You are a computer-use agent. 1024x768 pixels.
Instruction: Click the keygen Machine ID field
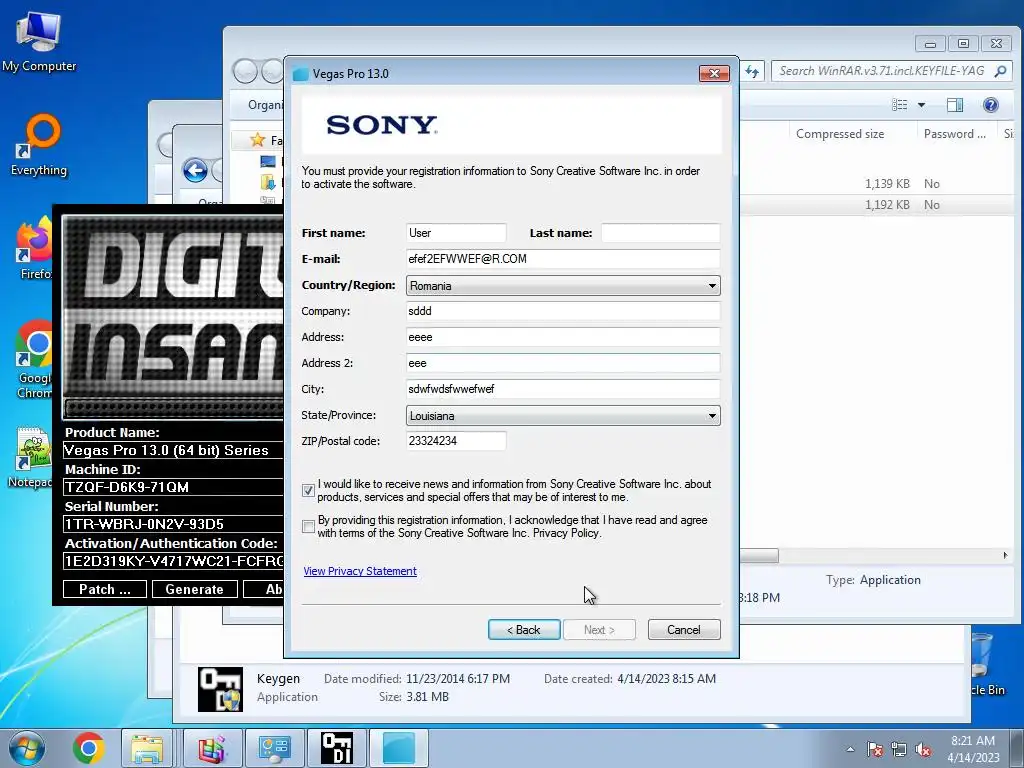[173, 487]
